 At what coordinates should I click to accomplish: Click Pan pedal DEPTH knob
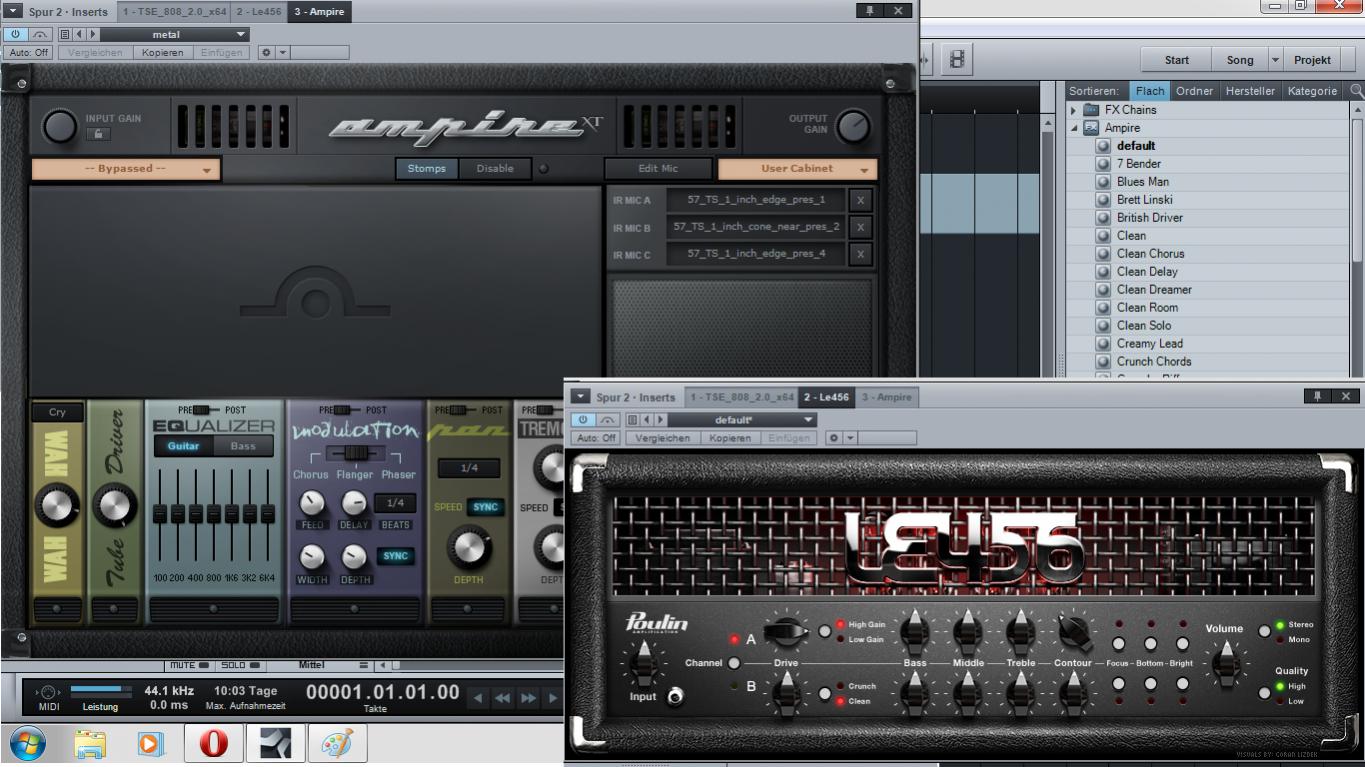tap(468, 547)
